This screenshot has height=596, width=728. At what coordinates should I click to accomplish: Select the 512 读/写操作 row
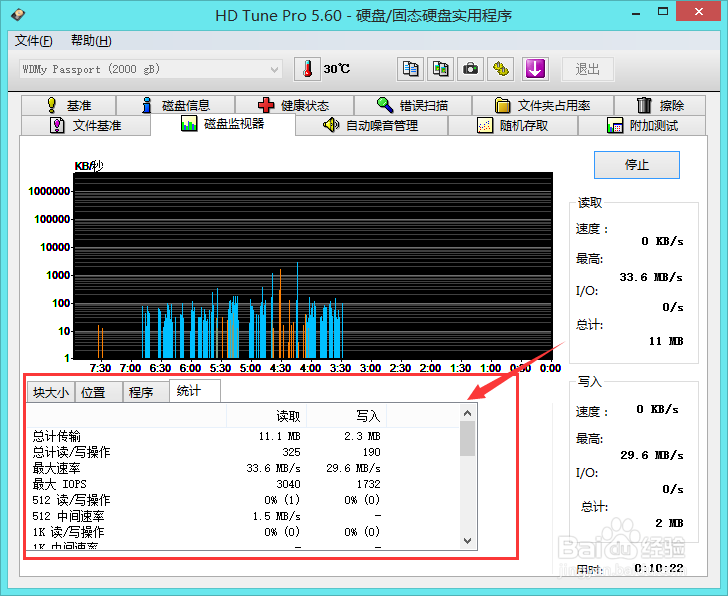[x=242, y=500]
